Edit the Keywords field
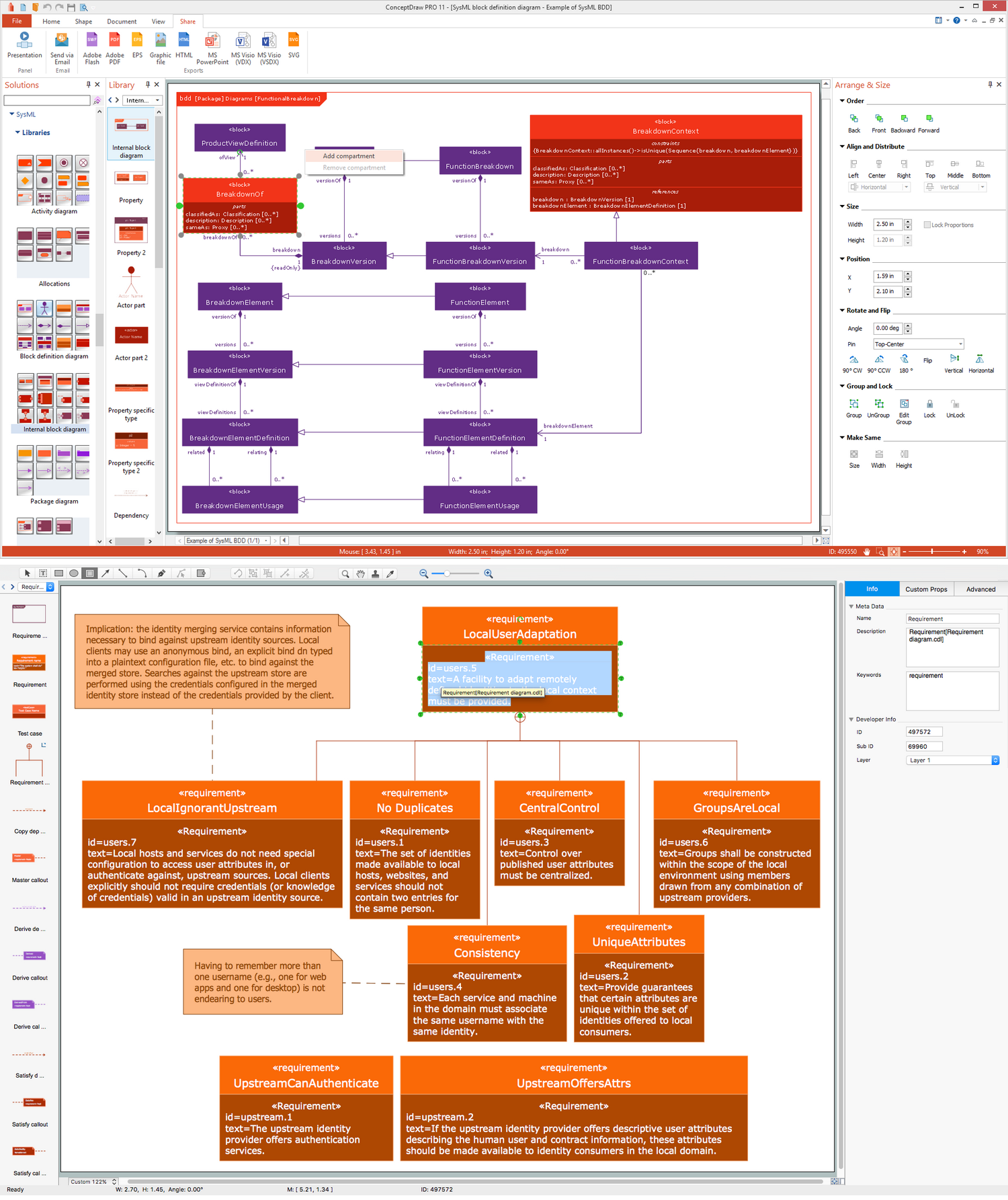Screen dimensions: 1008x1200 coord(952,690)
